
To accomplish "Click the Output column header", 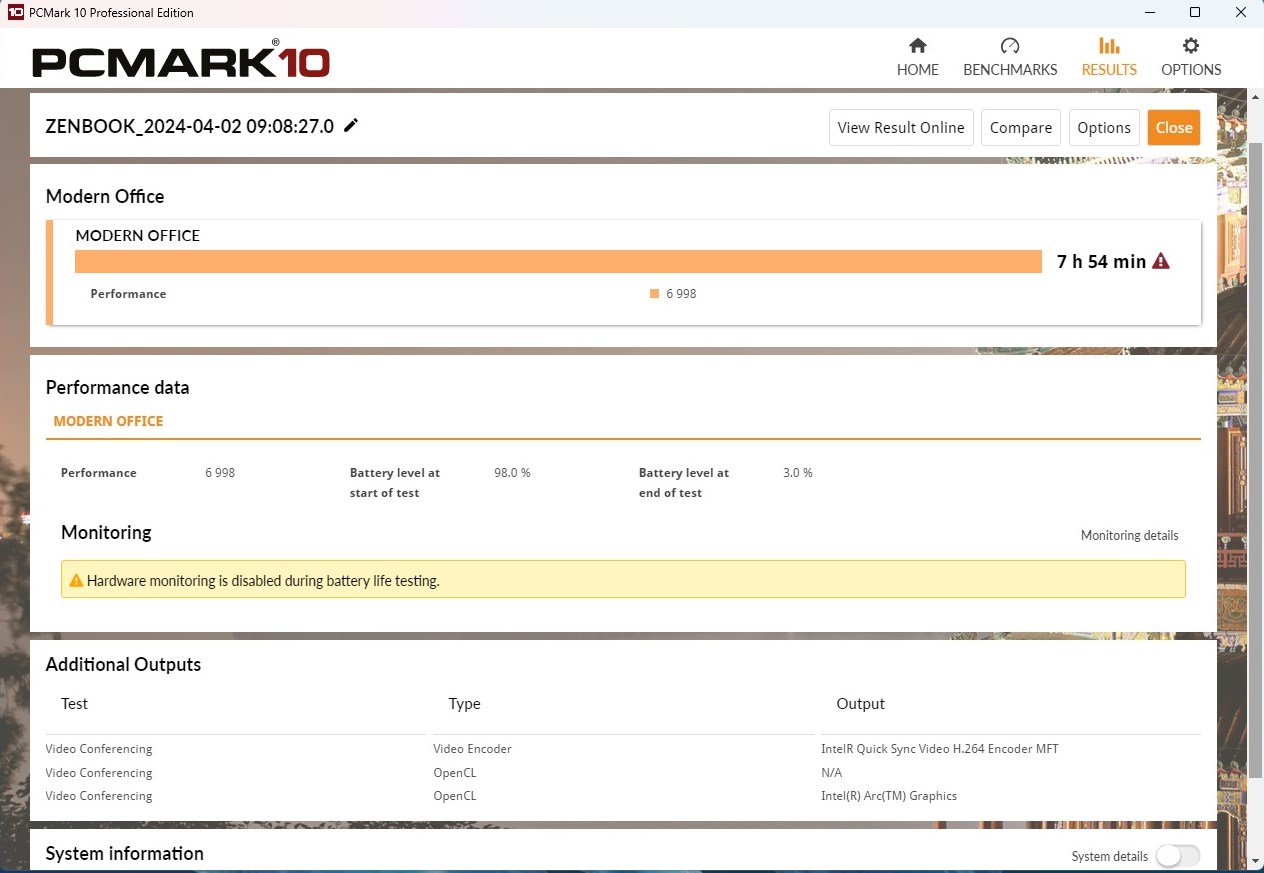I will coord(860,704).
